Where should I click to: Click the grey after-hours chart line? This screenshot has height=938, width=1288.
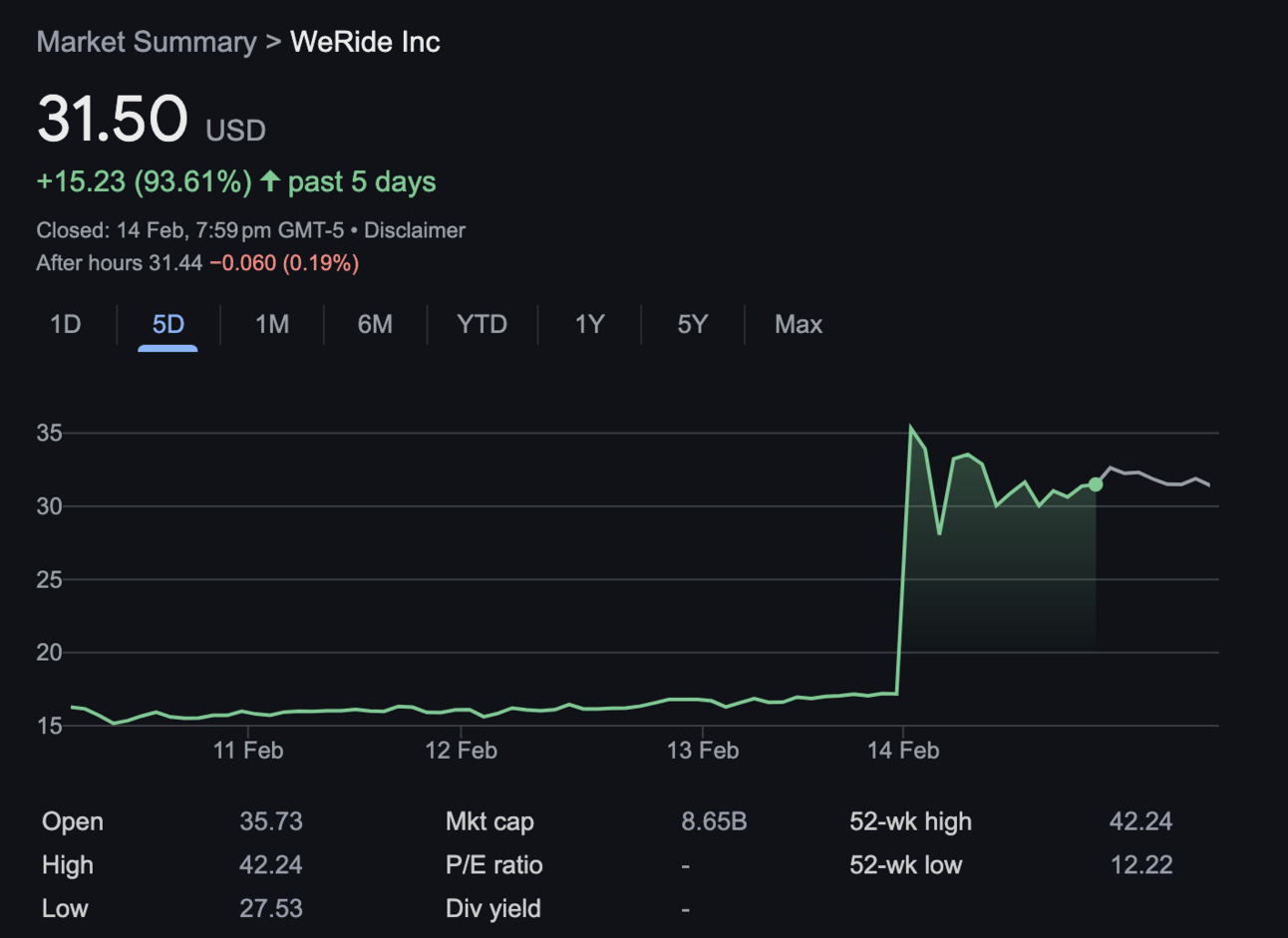pos(1153,478)
